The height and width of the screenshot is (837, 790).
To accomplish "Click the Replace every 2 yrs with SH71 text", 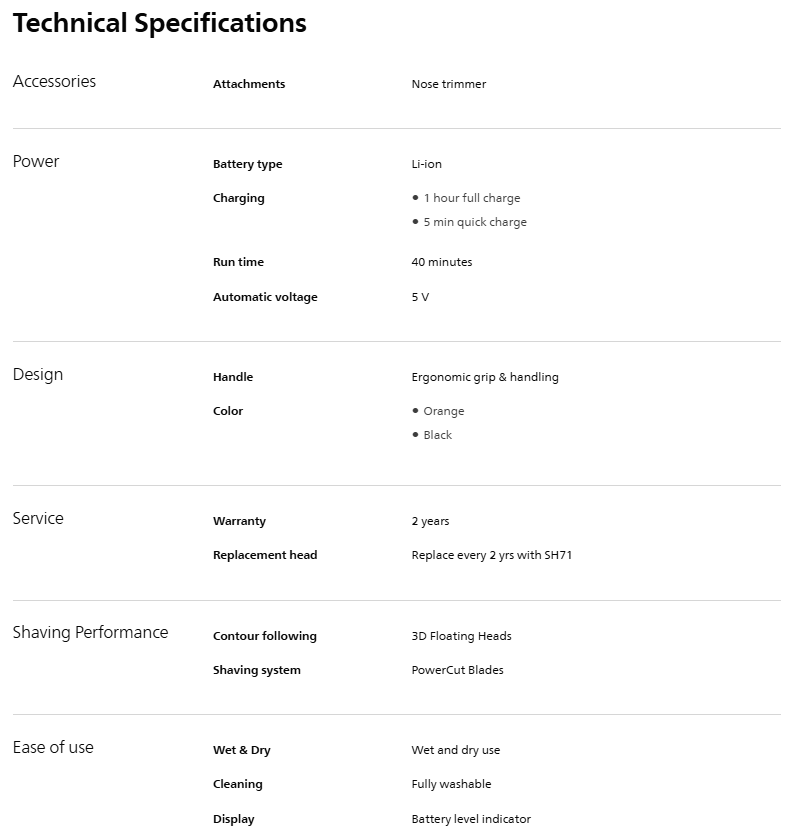I will tap(491, 555).
